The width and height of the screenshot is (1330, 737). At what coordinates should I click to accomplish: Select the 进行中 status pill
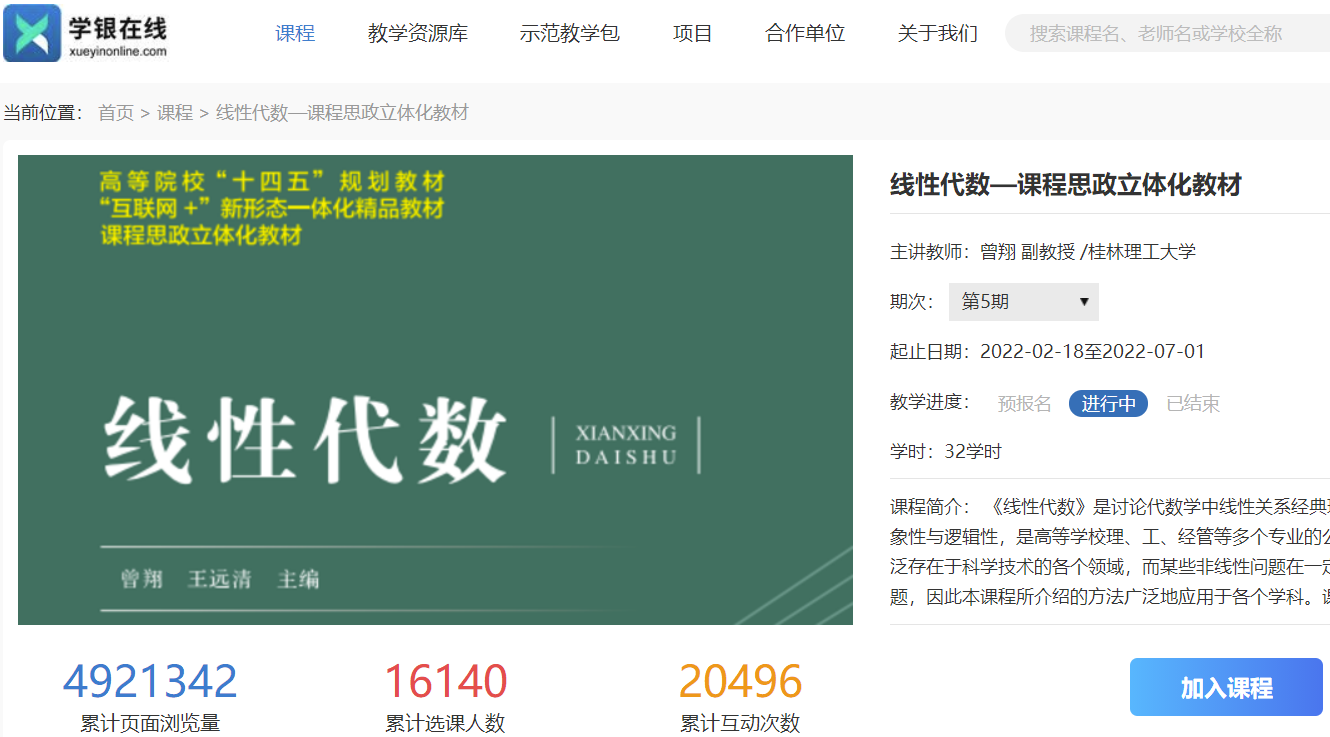(1108, 404)
